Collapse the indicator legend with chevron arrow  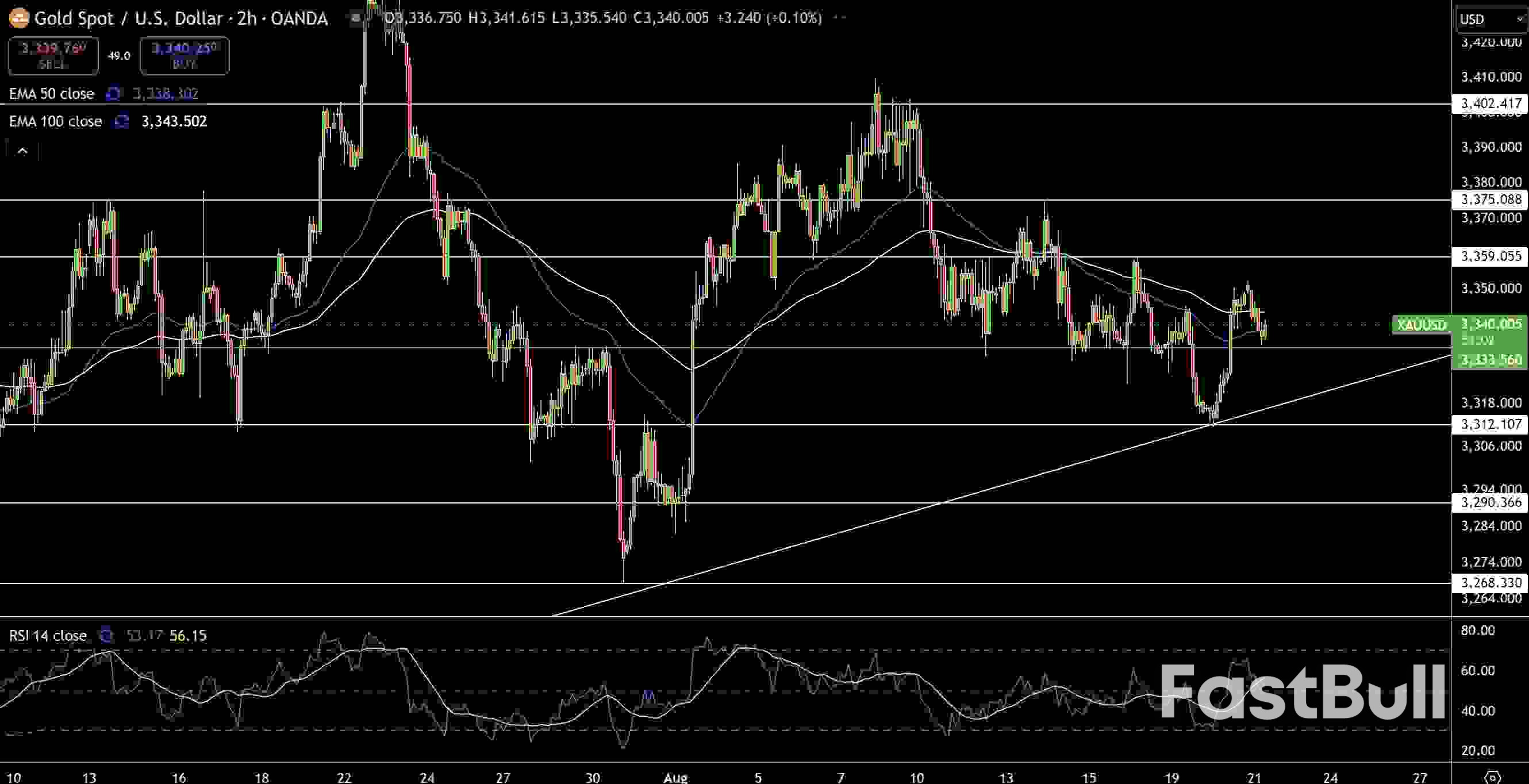pos(22,151)
